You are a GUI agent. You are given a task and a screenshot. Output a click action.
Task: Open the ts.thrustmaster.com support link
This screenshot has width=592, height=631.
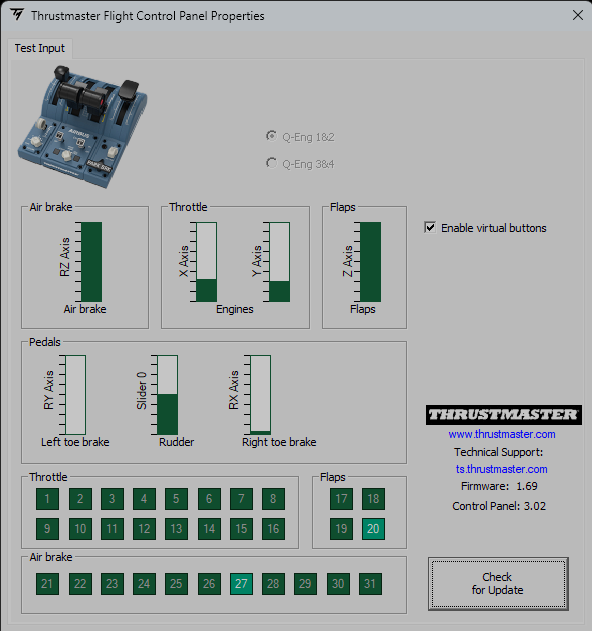[x=501, y=469]
